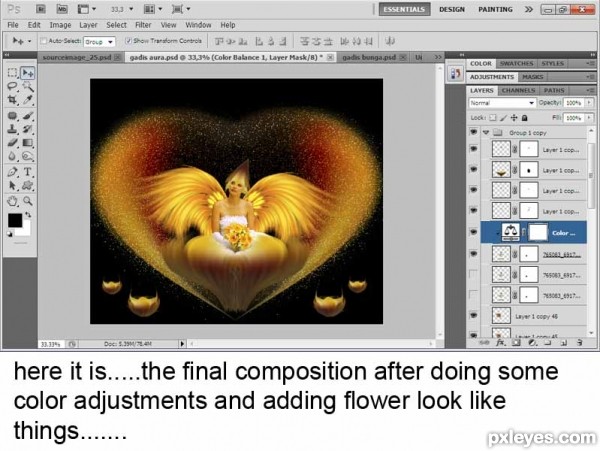Select the Path Selection tool
The height and width of the screenshot is (451, 600).
point(12,186)
